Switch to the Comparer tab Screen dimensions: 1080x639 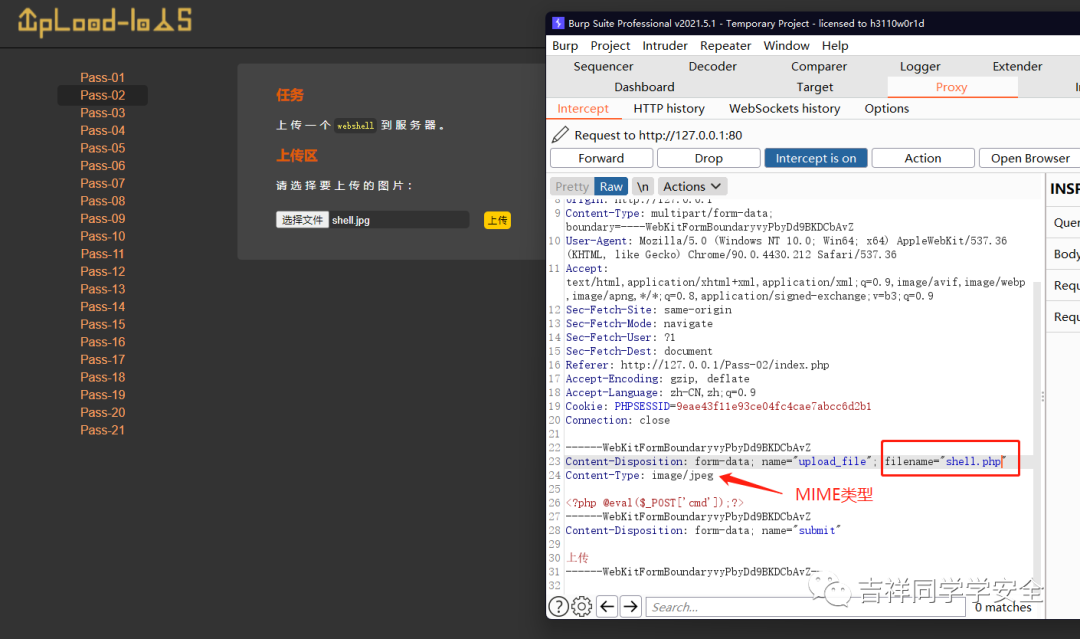(x=819, y=66)
